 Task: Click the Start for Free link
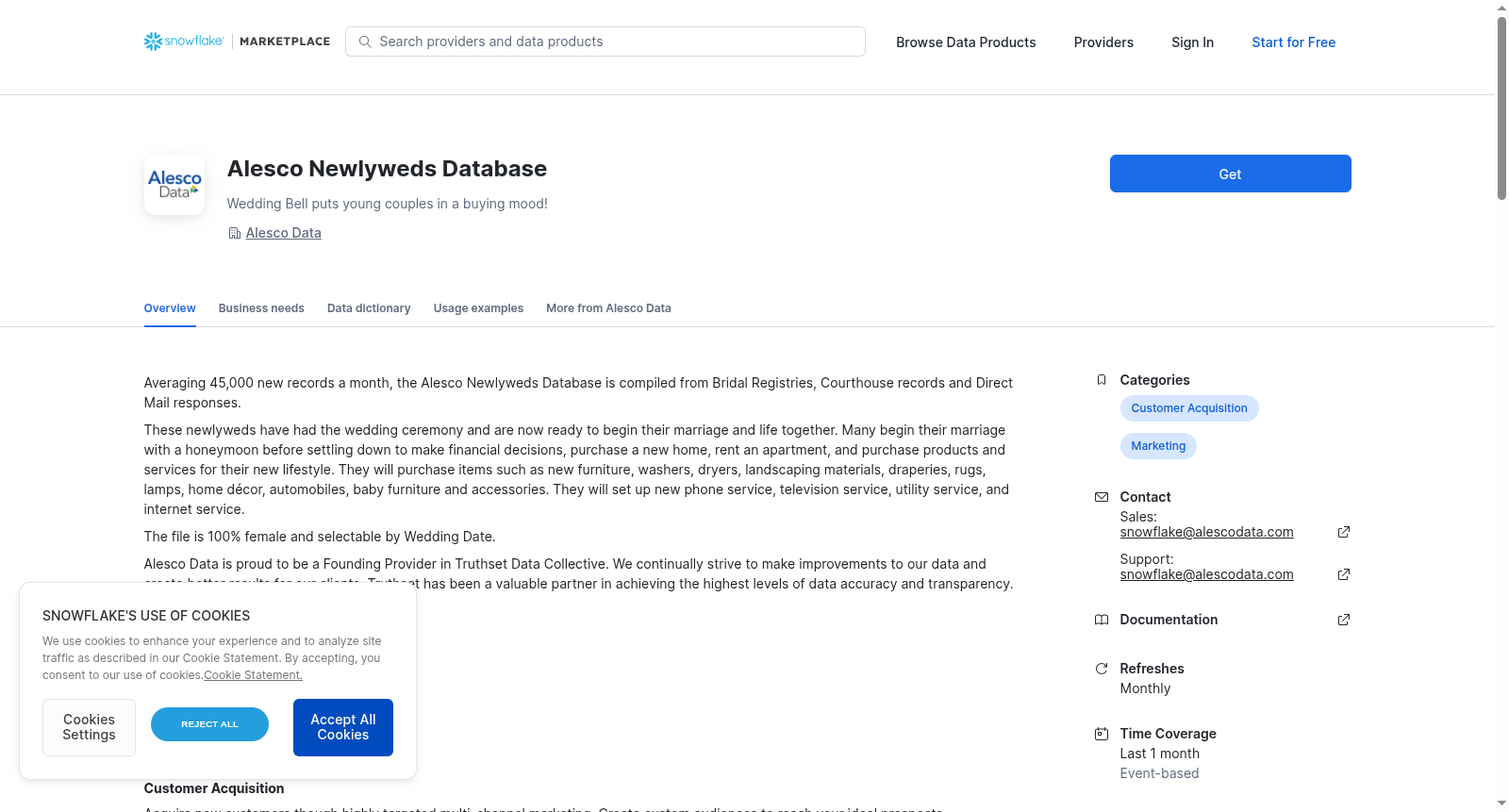[x=1293, y=42]
